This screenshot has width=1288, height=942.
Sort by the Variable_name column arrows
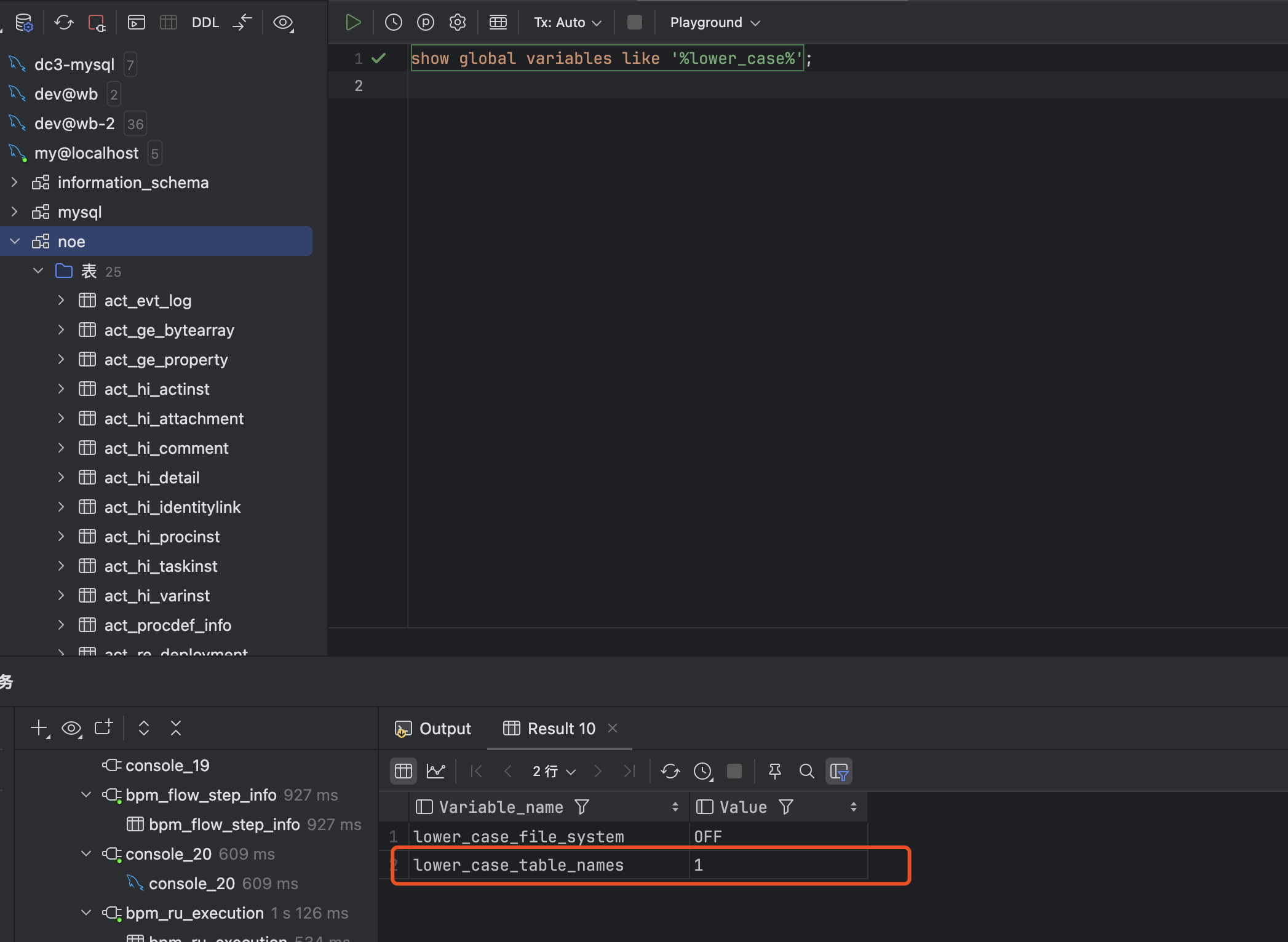click(x=675, y=807)
